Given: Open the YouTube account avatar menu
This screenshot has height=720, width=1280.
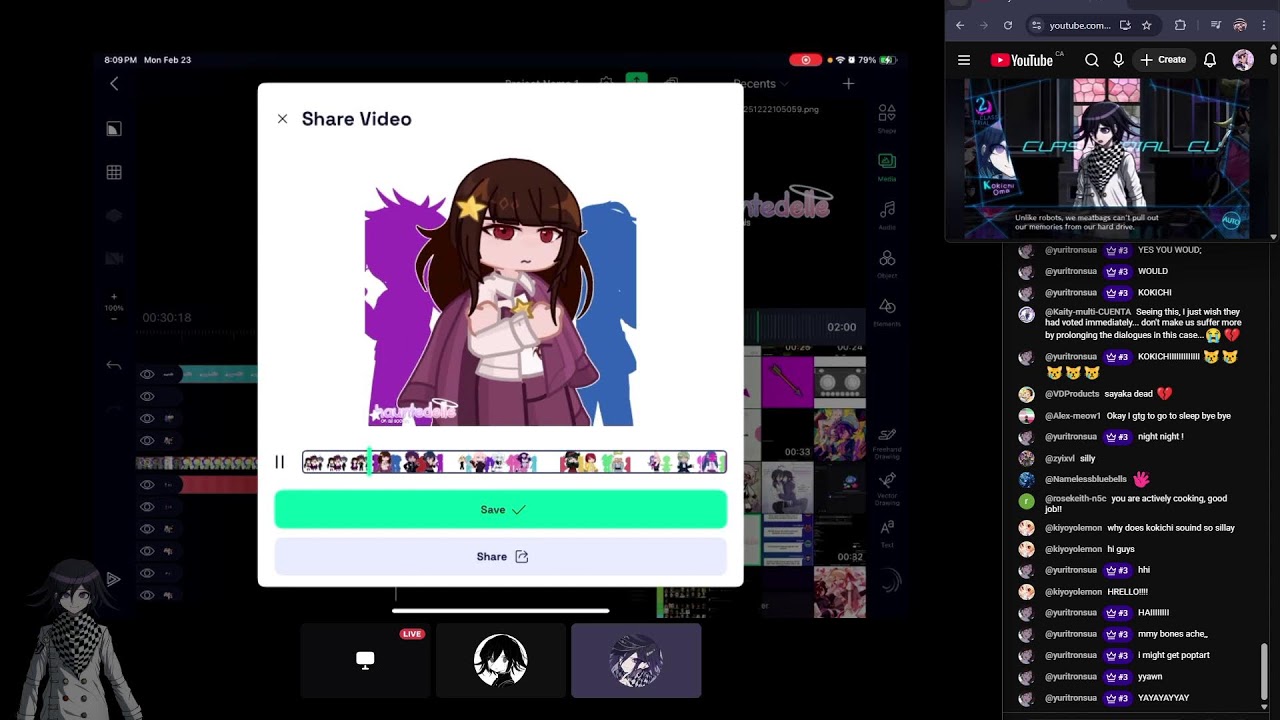Looking at the screenshot, I should point(1243,60).
